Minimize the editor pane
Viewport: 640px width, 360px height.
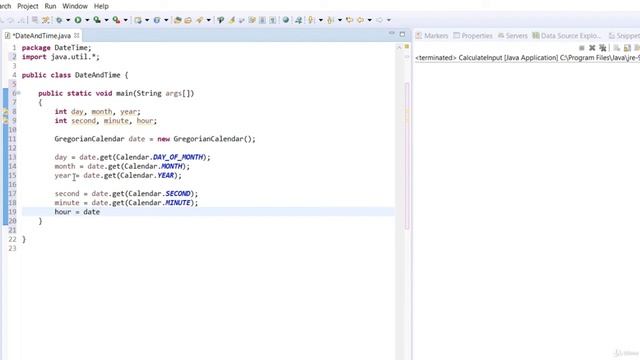point(391,33)
